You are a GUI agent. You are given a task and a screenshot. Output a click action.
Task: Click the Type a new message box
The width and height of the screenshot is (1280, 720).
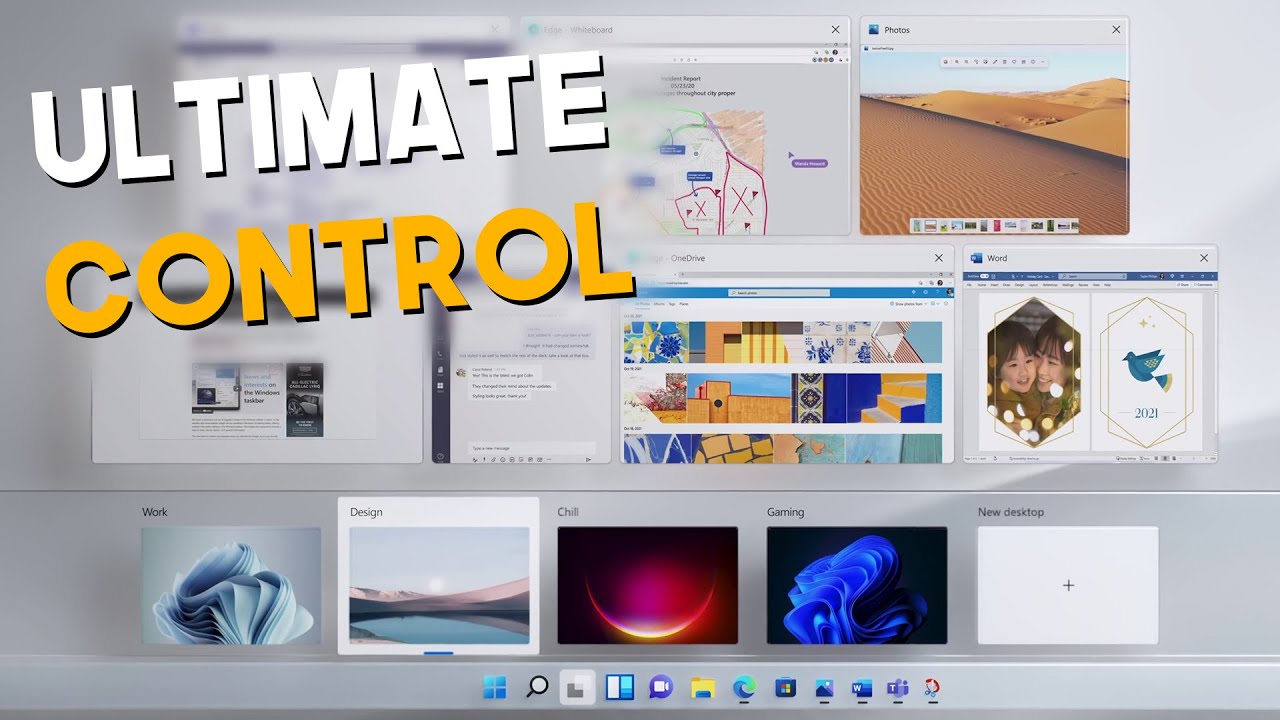[x=531, y=449]
